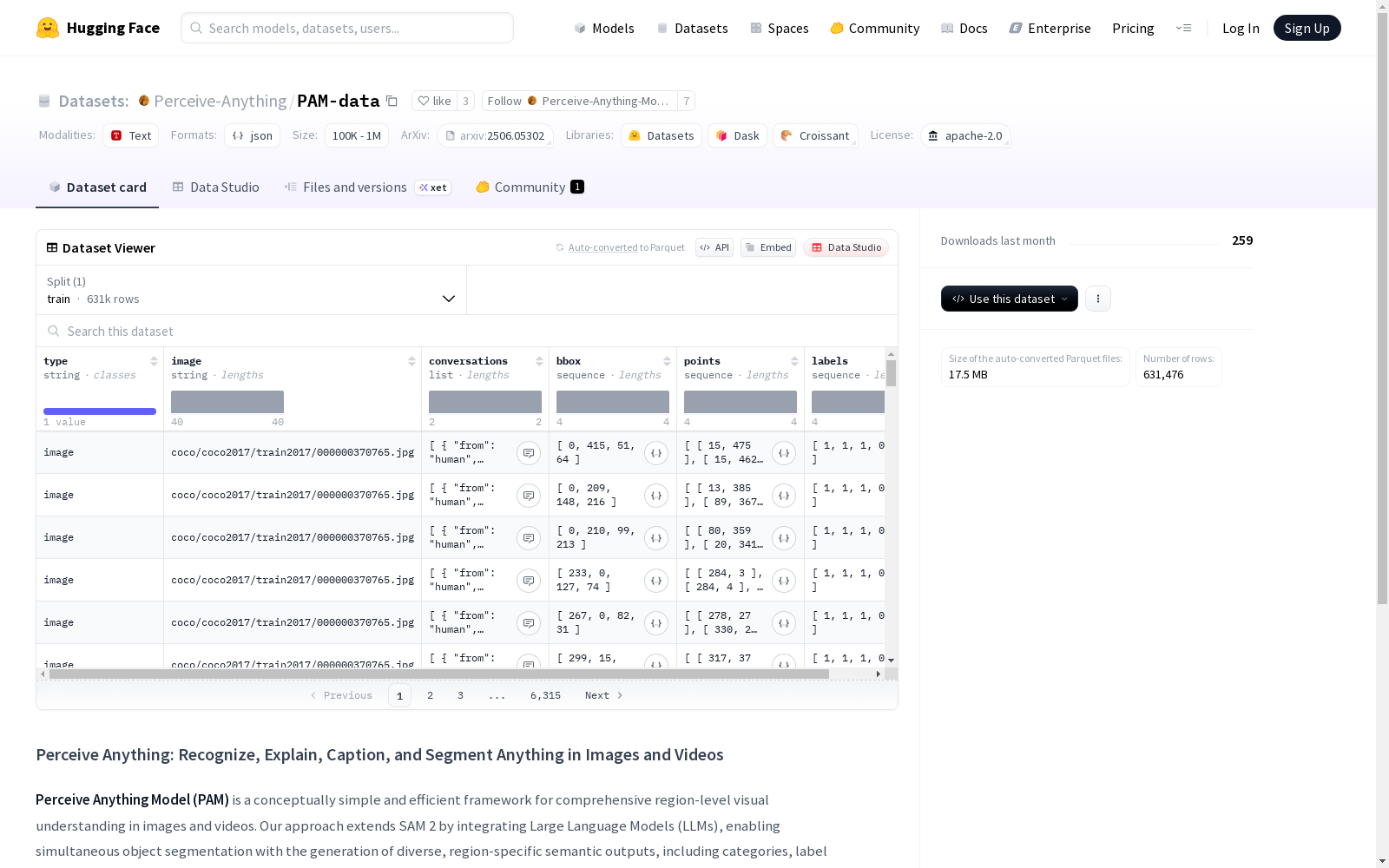The height and width of the screenshot is (868, 1389).
Task: Open conversation viewer in third row
Action: 529,538
